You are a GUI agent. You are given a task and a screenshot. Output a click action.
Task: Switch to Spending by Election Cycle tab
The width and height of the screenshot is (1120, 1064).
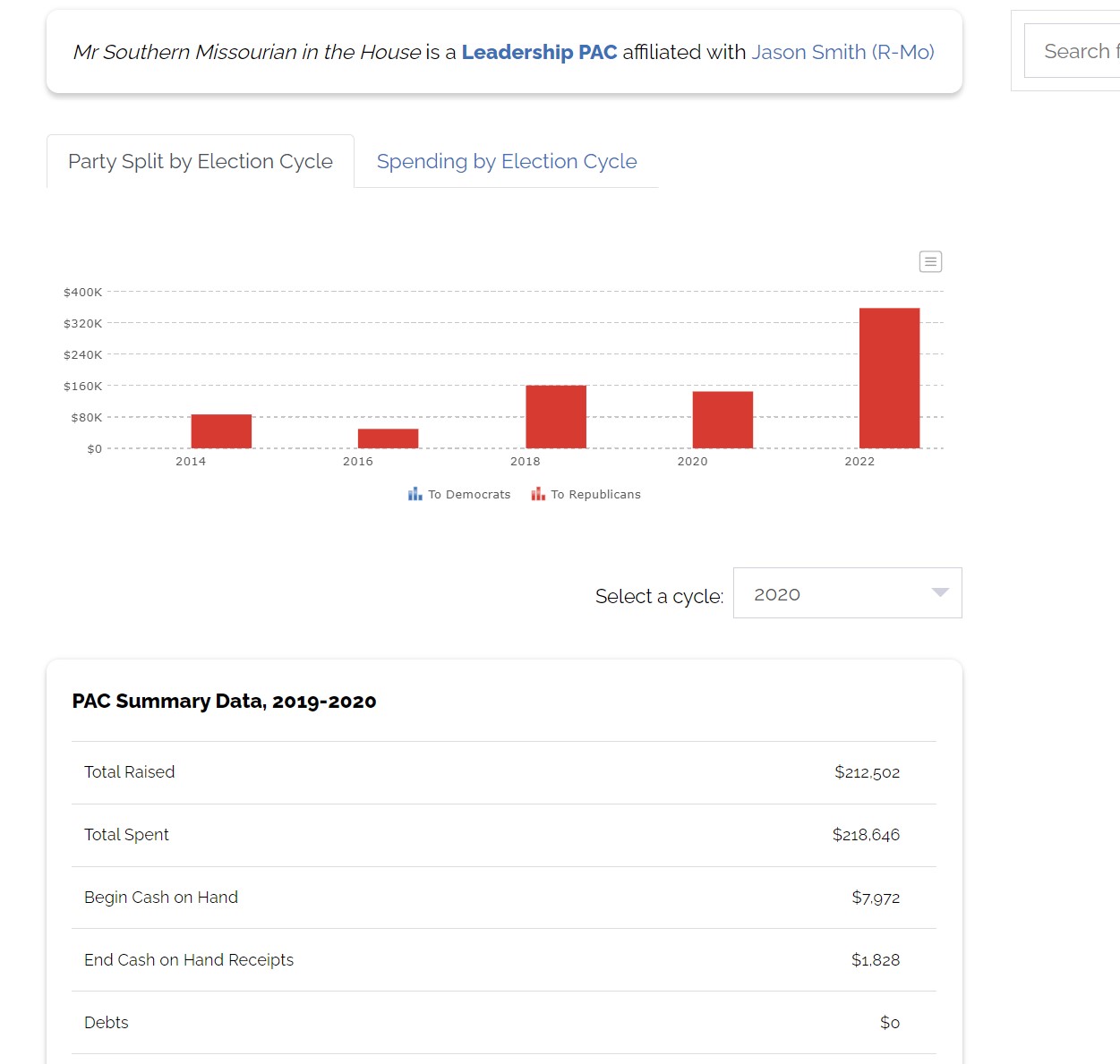coord(507,161)
